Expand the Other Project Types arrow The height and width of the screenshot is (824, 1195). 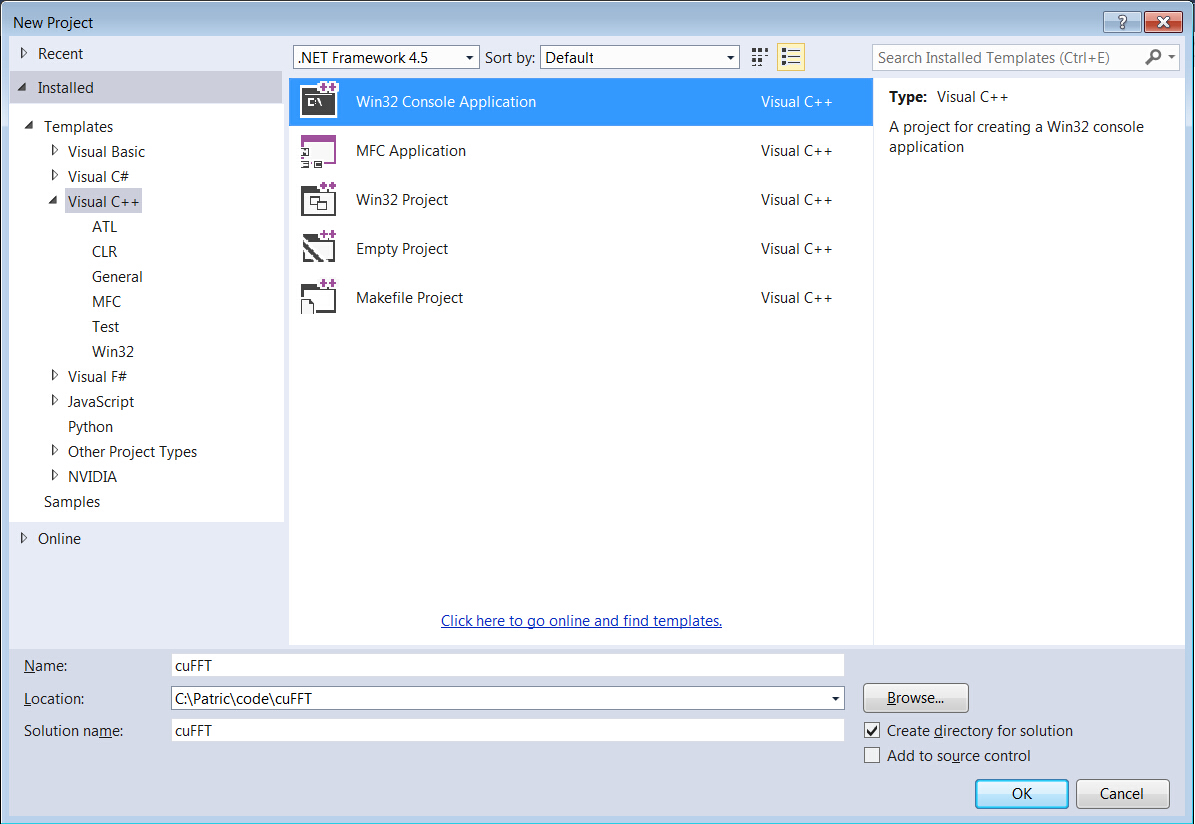(x=54, y=450)
